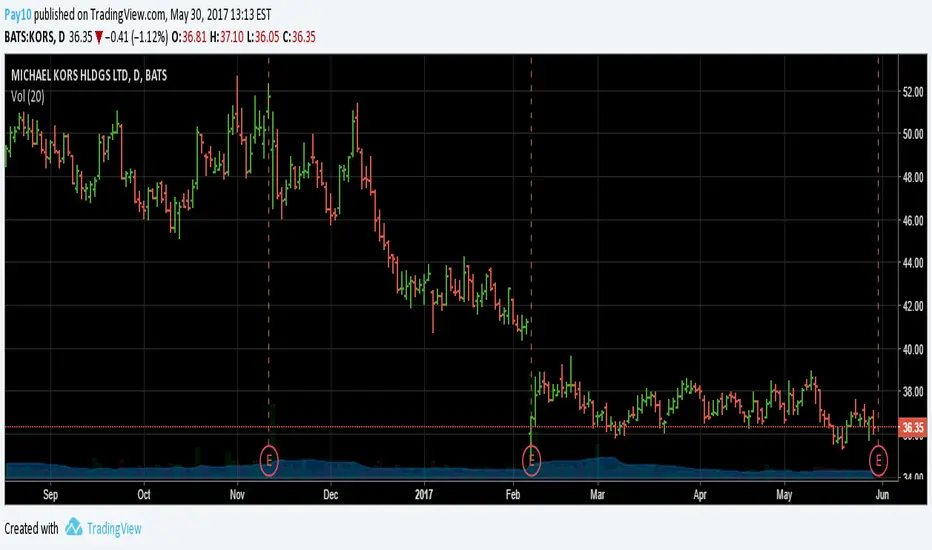
Task: Open the Pay10 author link
Action: click(x=17, y=14)
